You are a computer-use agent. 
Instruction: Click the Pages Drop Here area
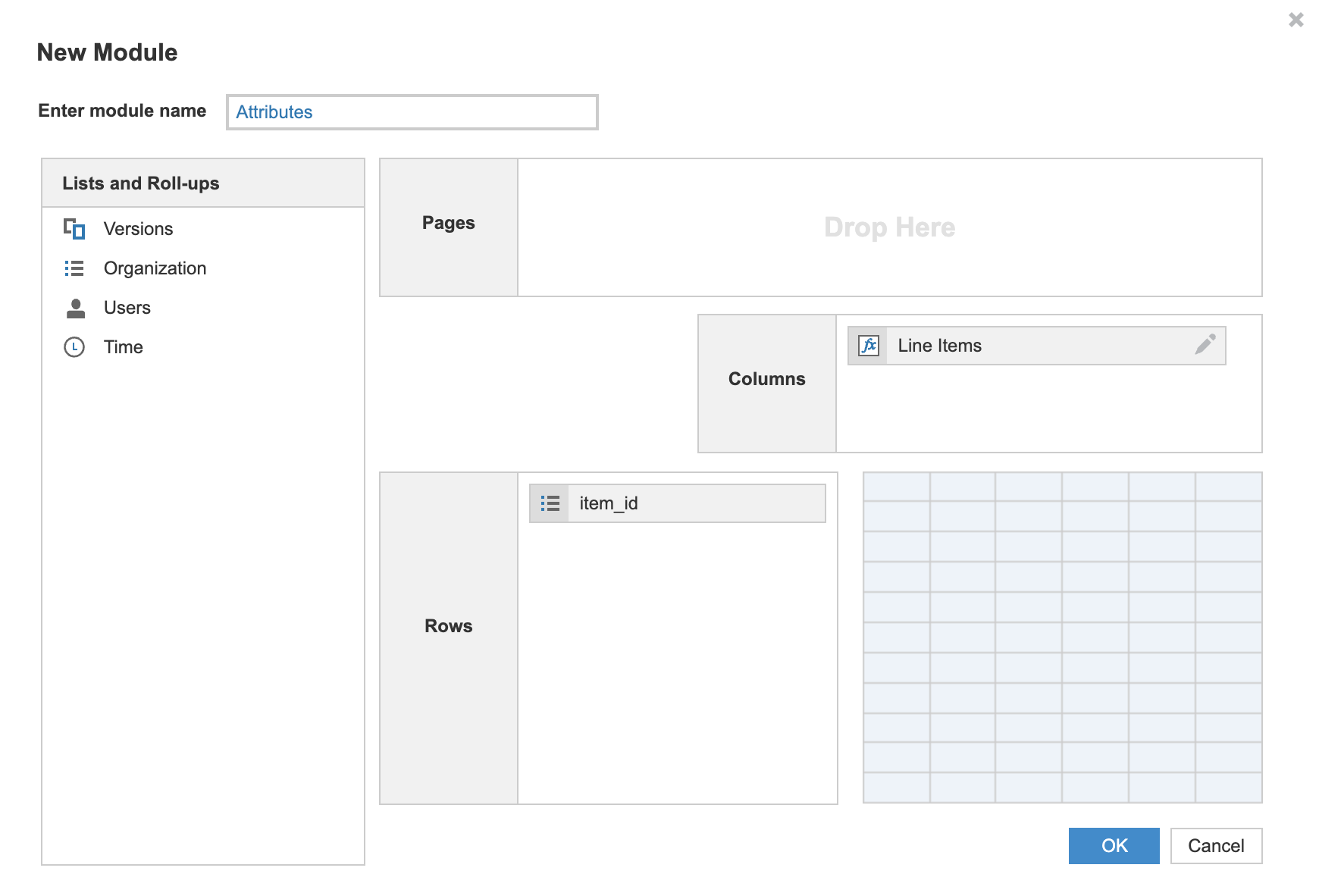(889, 226)
